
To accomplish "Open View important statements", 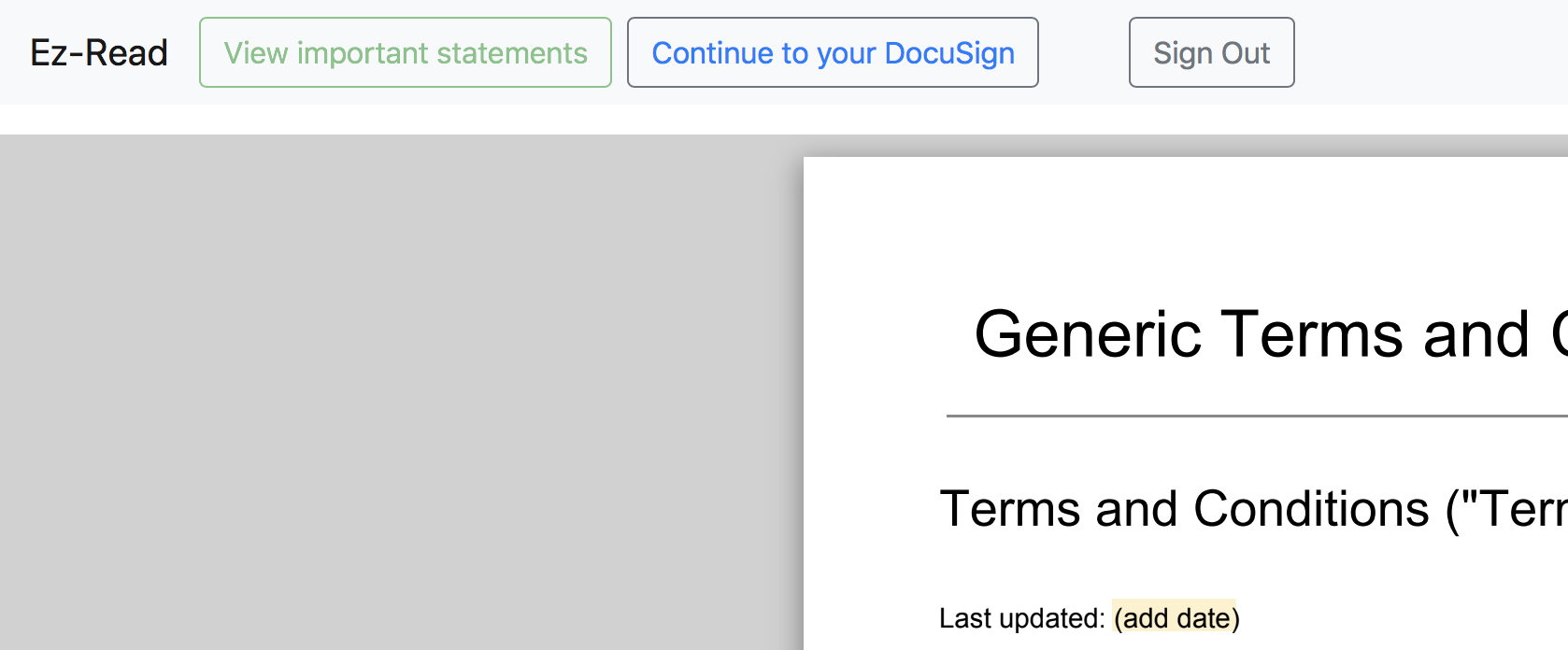I will pos(405,53).
